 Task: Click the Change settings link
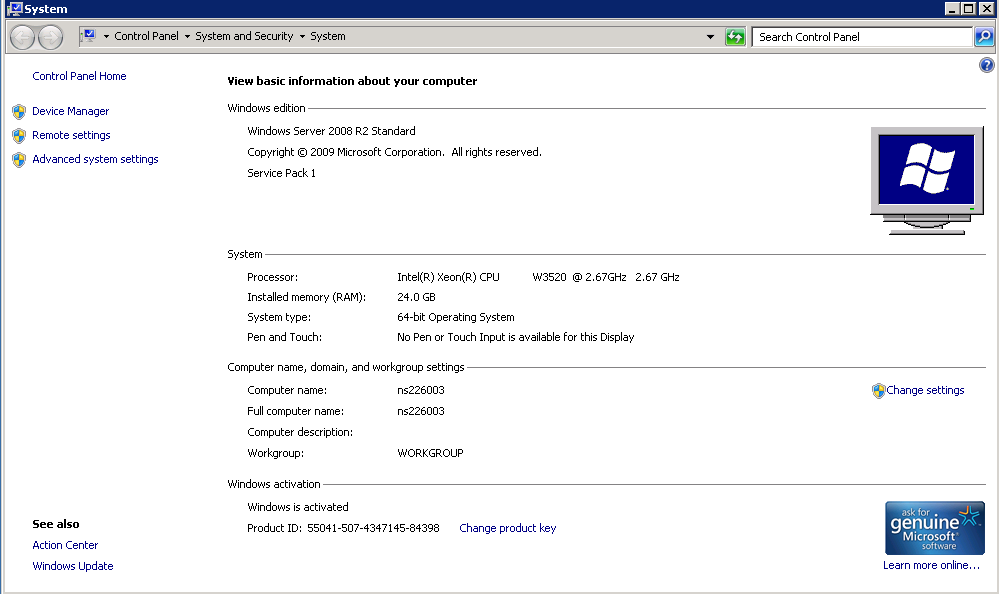[x=925, y=390]
